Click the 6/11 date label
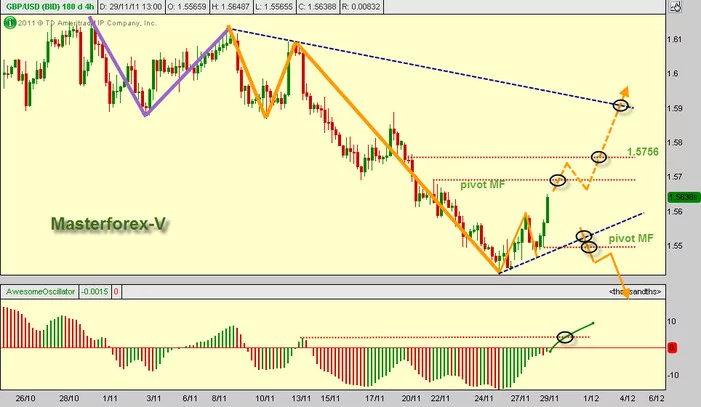701x407 pixels. point(190,398)
